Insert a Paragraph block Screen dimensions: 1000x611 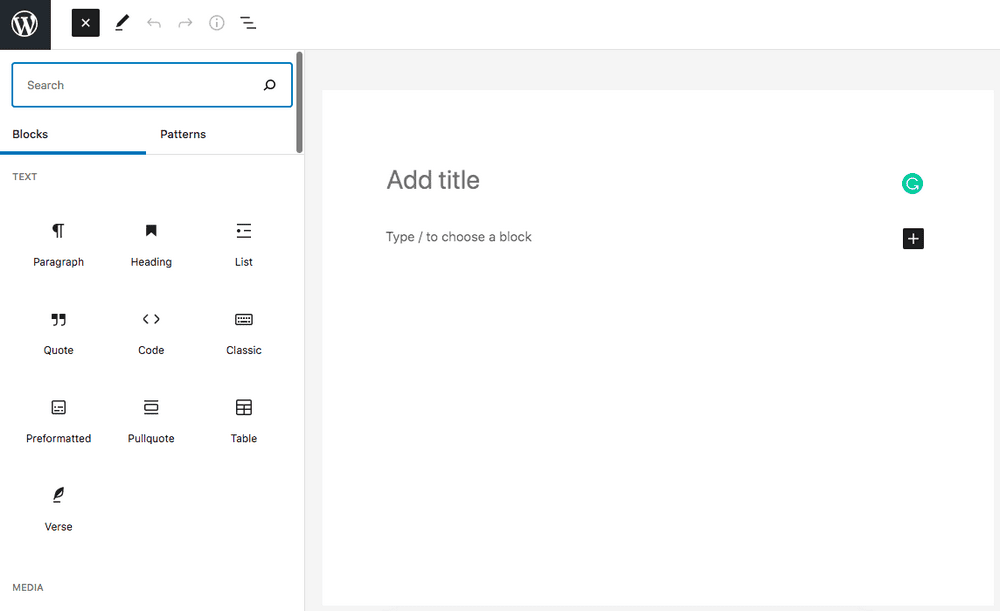coord(59,245)
